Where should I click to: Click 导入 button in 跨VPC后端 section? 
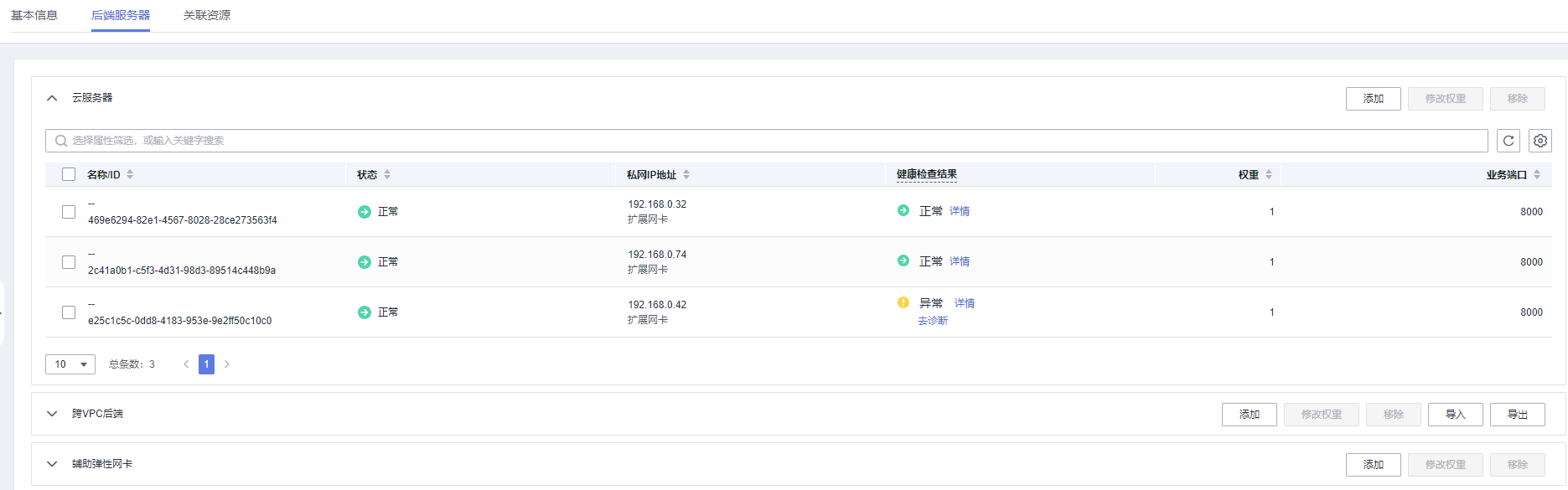(x=1455, y=415)
